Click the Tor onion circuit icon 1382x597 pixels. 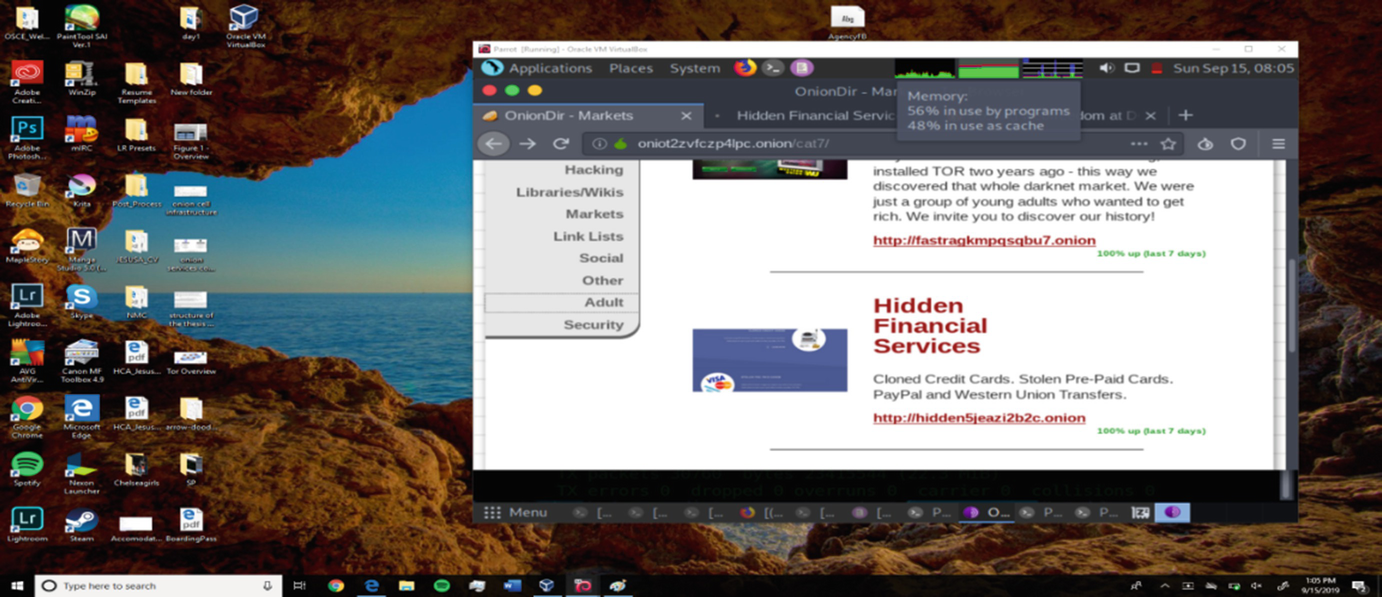tap(620, 144)
